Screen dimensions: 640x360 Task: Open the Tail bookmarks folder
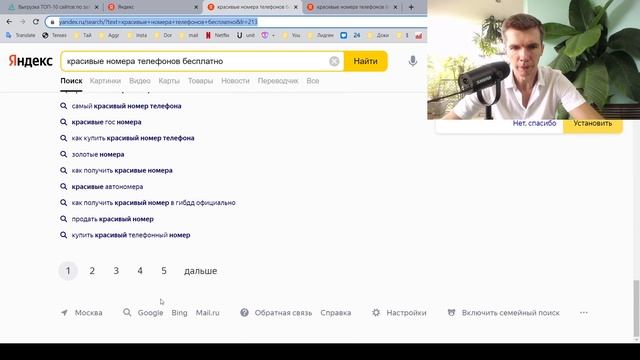pyautogui.click(x=83, y=36)
